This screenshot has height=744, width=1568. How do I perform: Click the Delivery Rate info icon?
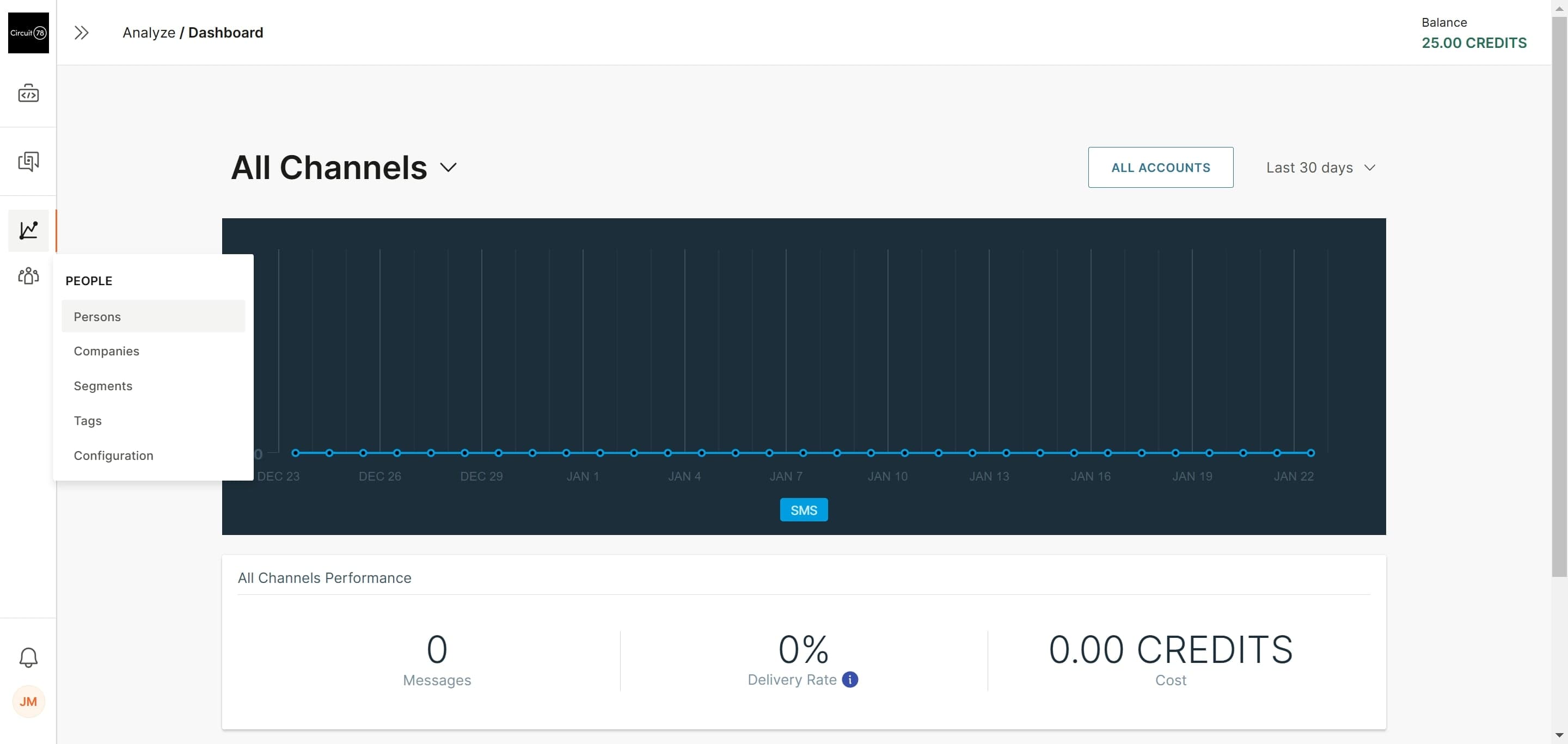(x=850, y=680)
